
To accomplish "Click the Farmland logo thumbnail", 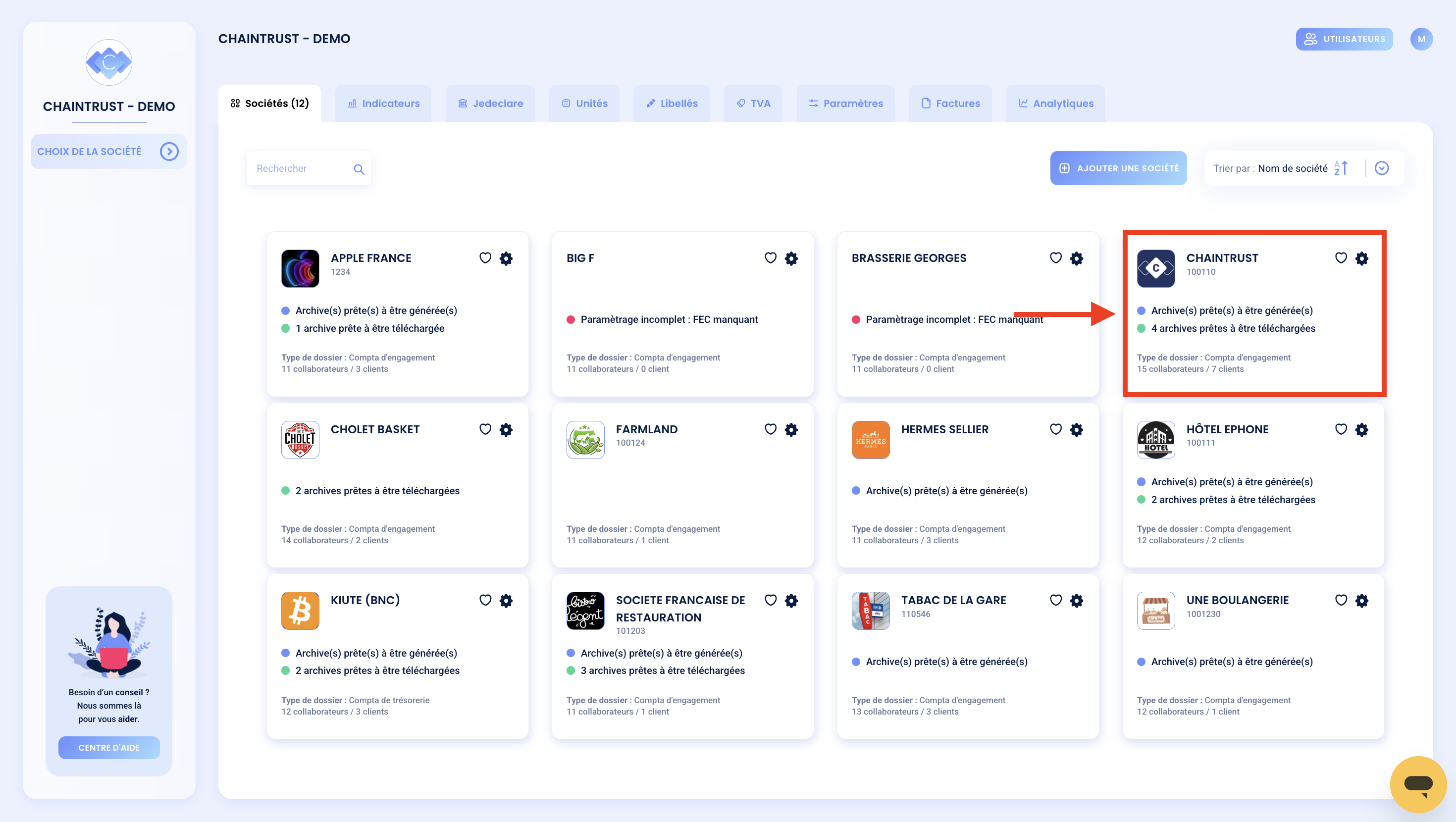I will click(x=585, y=440).
